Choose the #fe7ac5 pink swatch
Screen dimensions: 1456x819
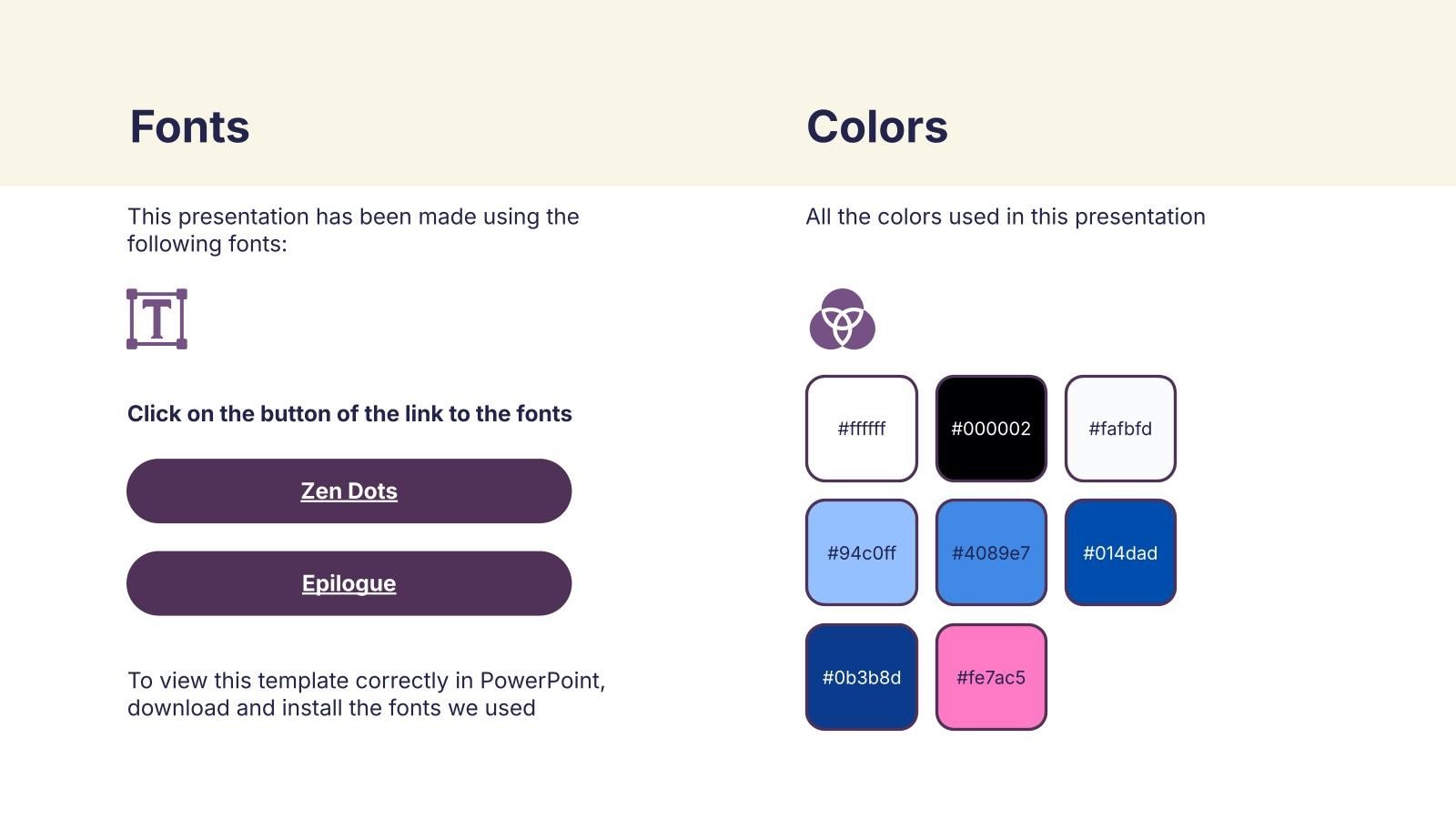(x=991, y=677)
